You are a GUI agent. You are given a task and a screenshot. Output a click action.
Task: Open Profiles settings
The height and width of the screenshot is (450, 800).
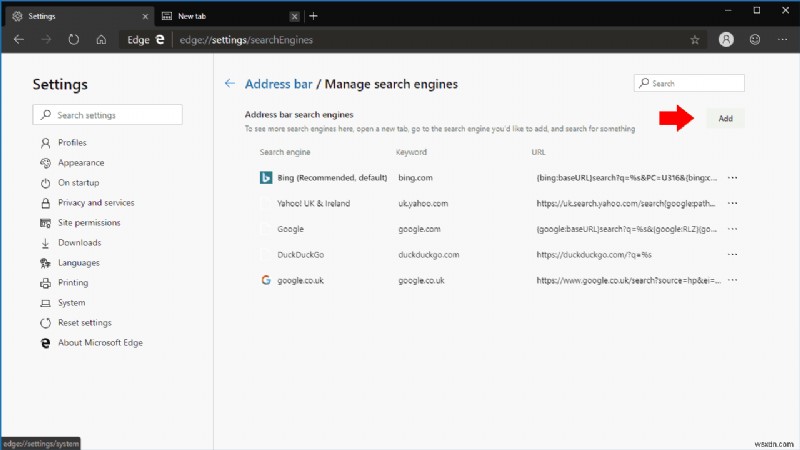click(72, 142)
